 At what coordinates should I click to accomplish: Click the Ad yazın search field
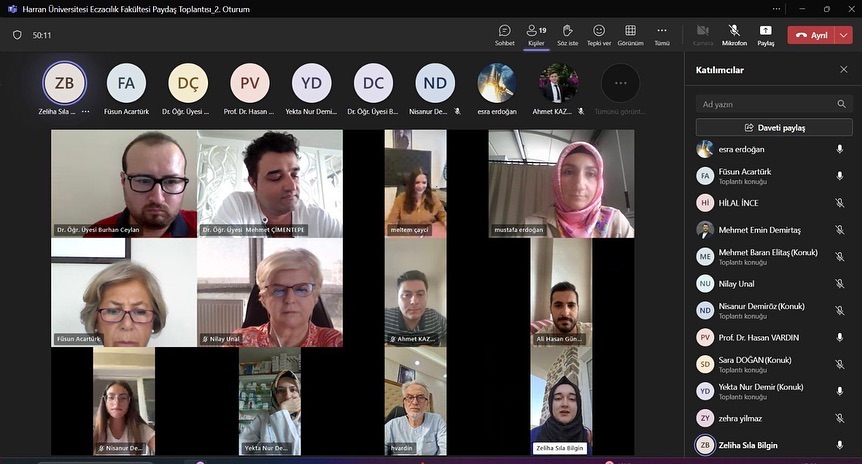pos(765,104)
